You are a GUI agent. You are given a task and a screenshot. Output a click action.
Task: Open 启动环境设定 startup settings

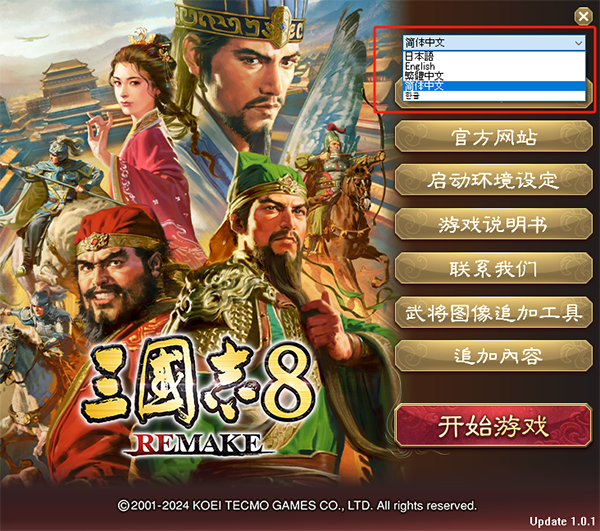pos(493,180)
